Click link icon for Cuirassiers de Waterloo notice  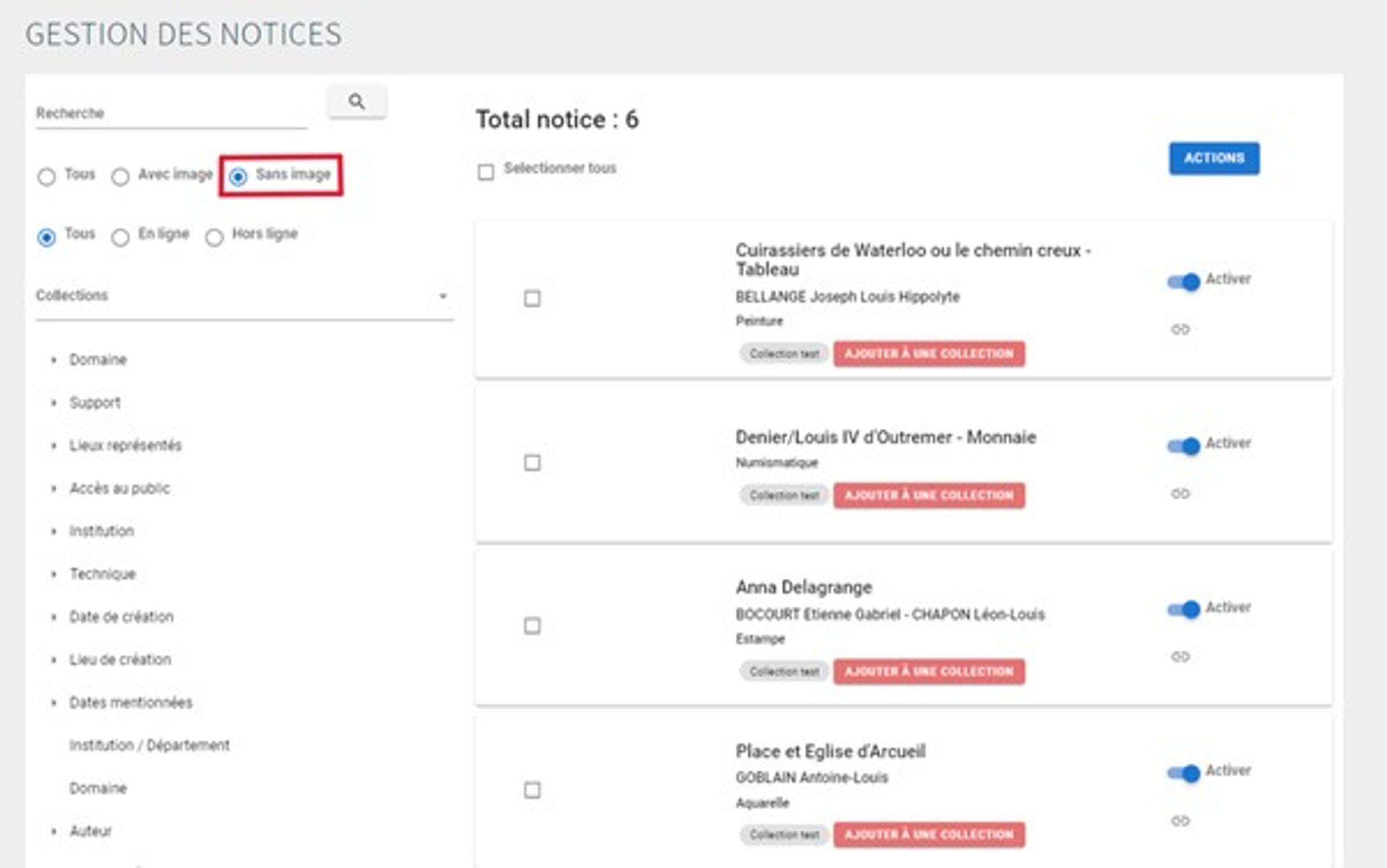(x=1180, y=330)
